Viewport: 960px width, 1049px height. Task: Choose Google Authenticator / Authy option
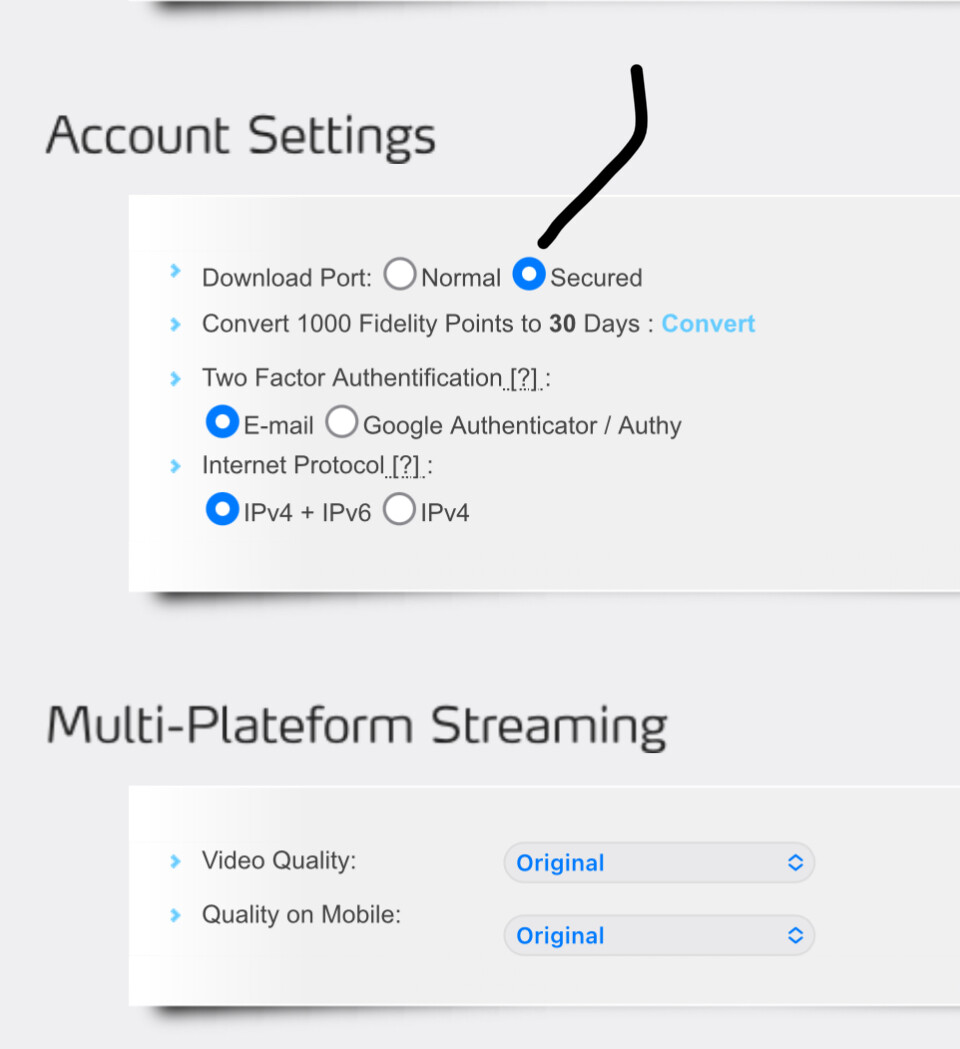point(341,423)
